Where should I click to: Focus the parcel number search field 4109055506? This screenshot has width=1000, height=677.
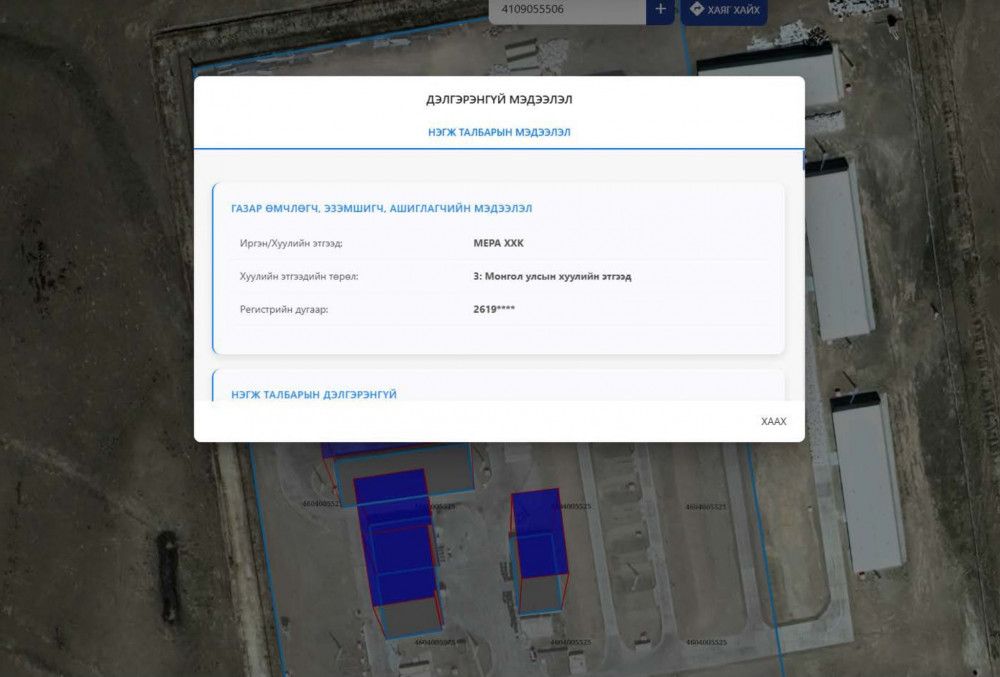click(565, 10)
